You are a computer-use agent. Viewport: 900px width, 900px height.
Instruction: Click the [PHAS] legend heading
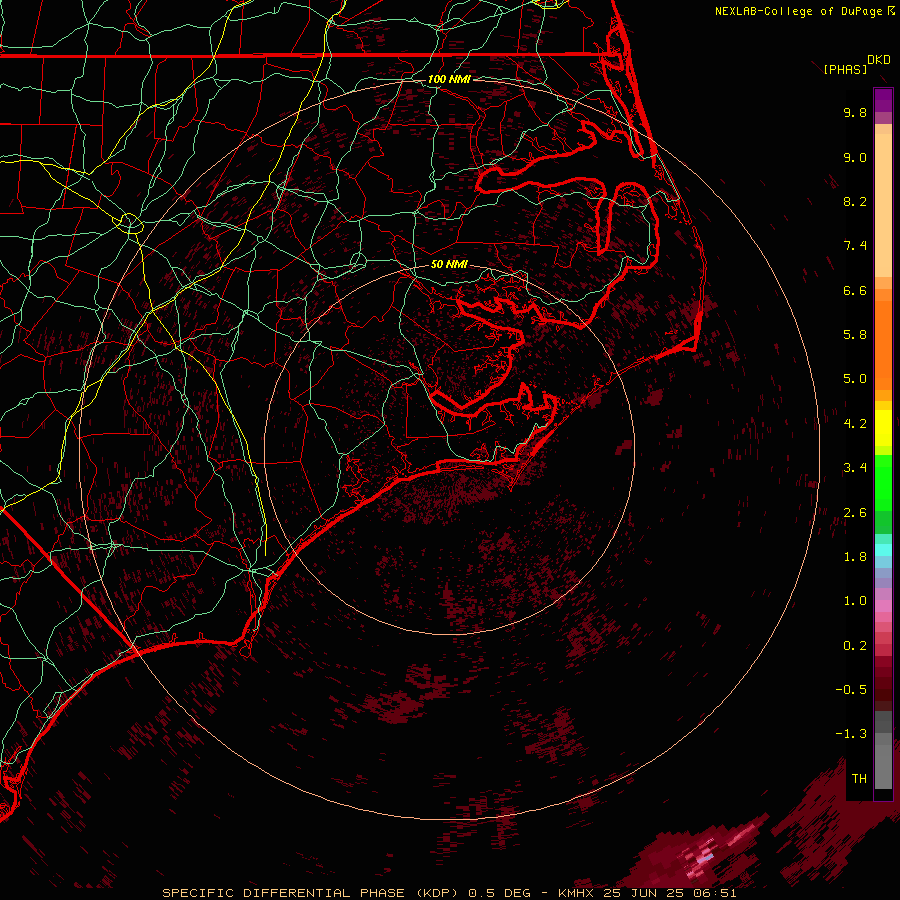tap(845, 69)
